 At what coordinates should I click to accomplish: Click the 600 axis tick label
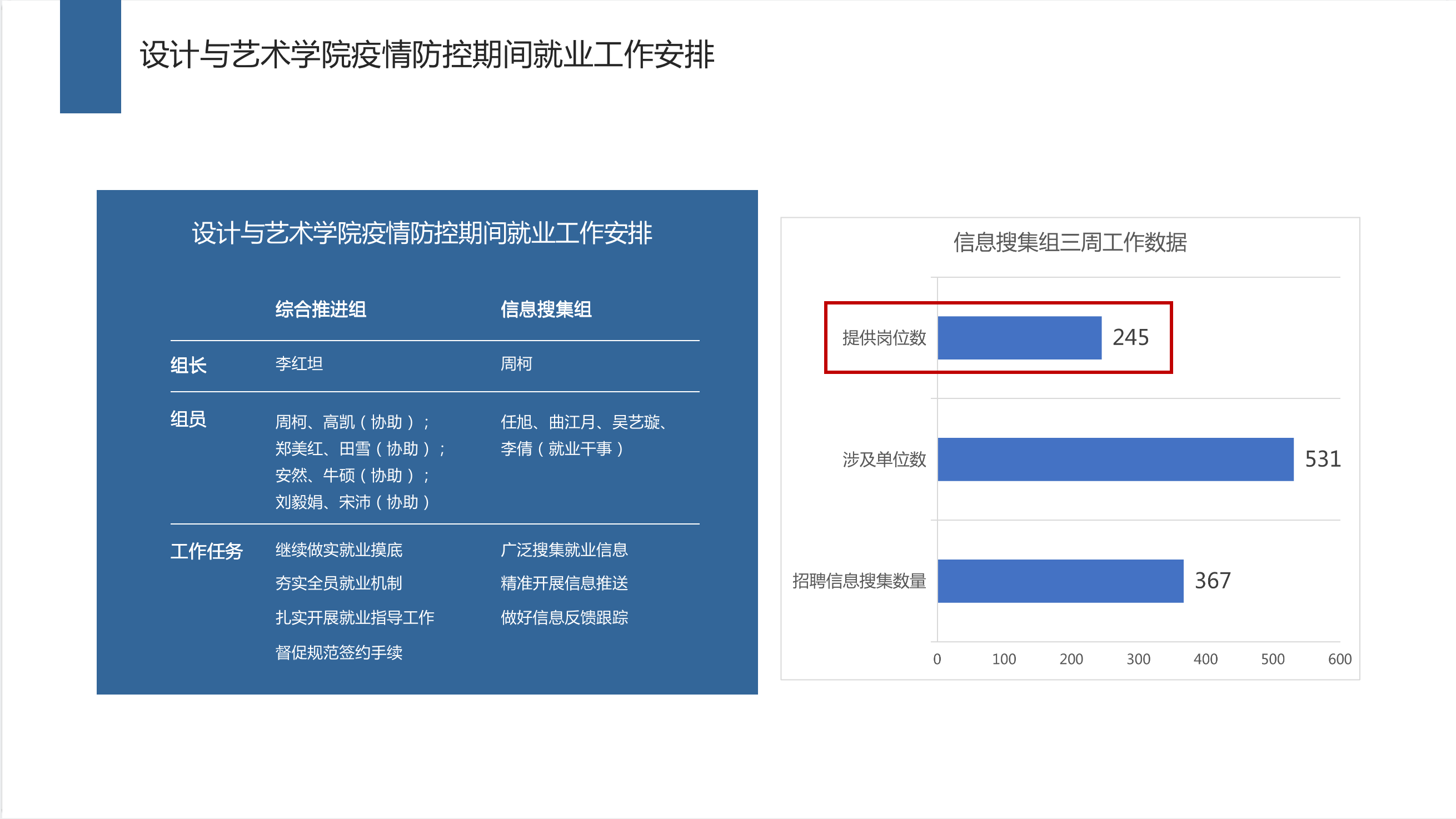point(1339,659)
